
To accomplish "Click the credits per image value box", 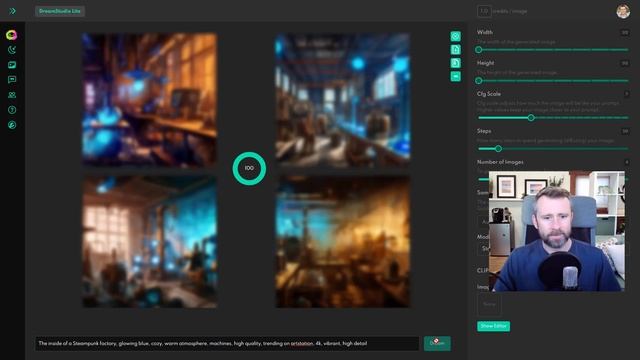I will click(484, 11).
